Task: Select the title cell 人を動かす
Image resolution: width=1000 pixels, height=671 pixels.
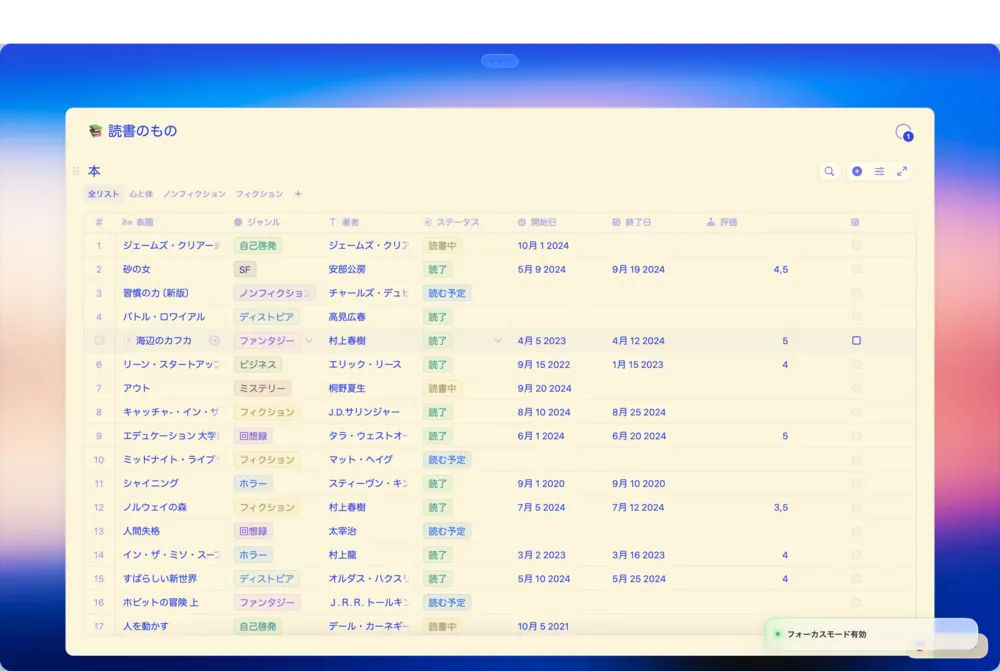Action: pos(146,626)
